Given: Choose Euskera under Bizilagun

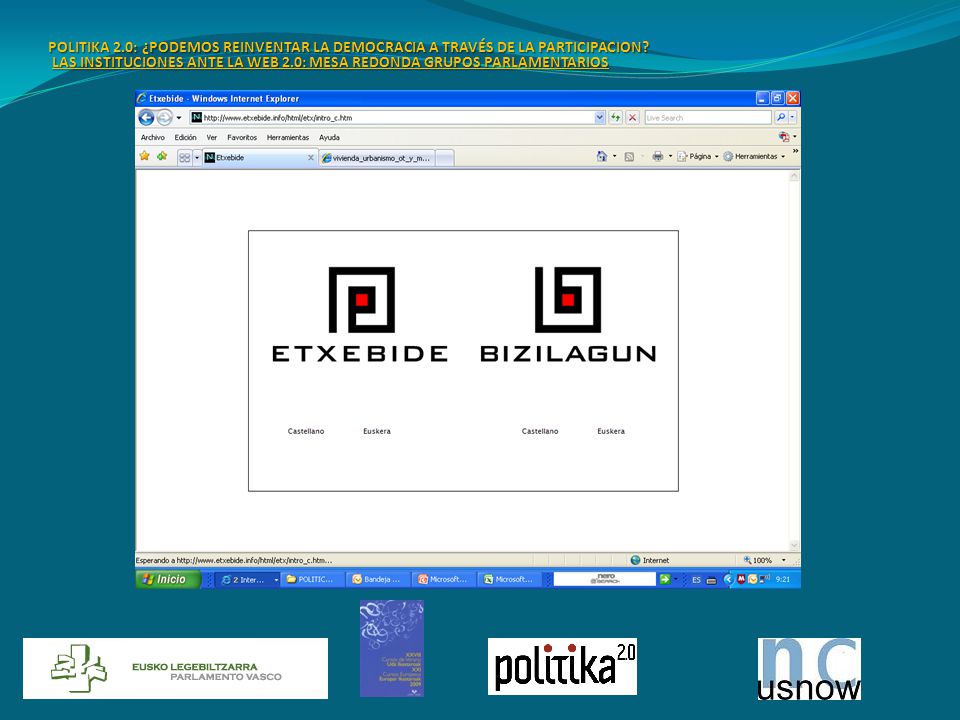Looking at the screenshot, I should 610,431.
